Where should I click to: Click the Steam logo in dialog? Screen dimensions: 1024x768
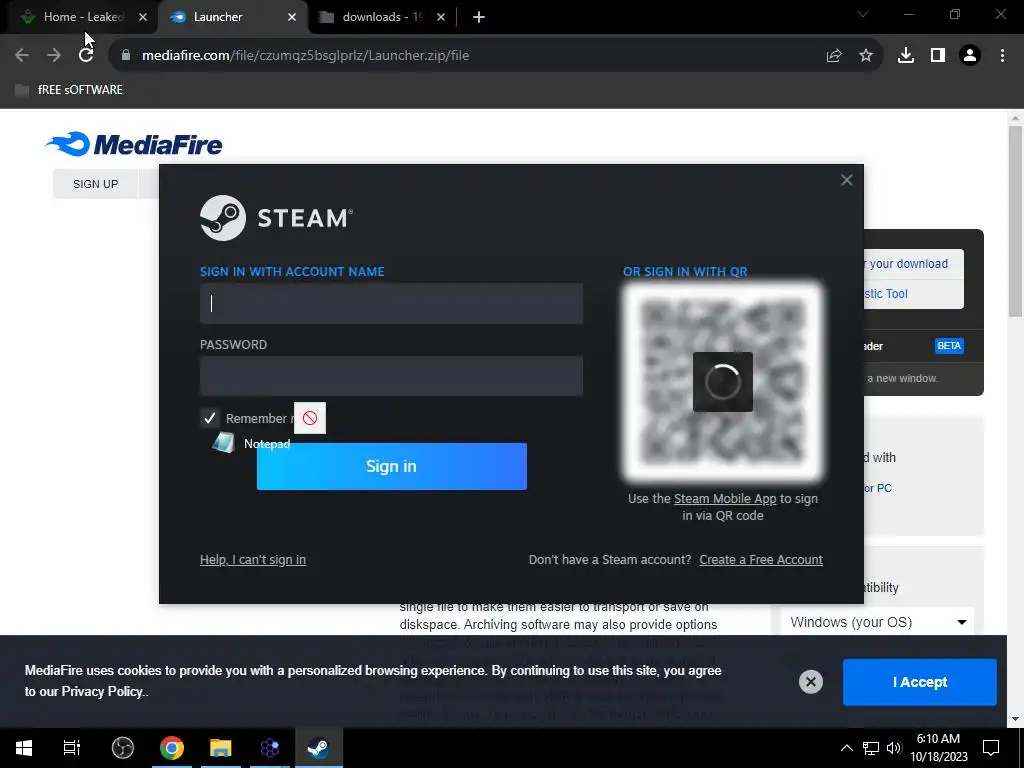[x=276, y=218]
